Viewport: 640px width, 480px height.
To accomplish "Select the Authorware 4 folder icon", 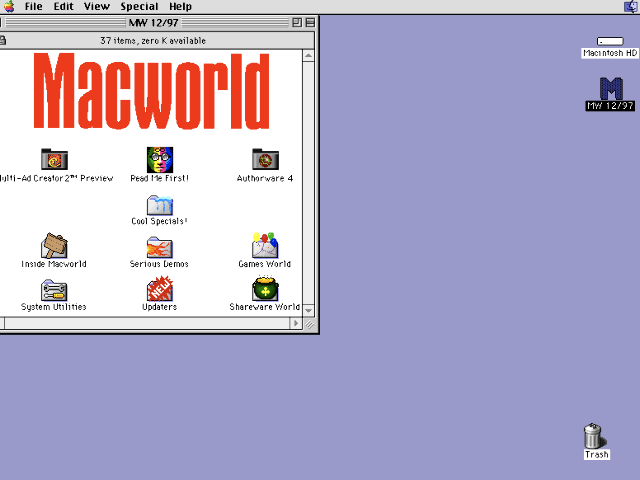I will [x=265, y=159].
